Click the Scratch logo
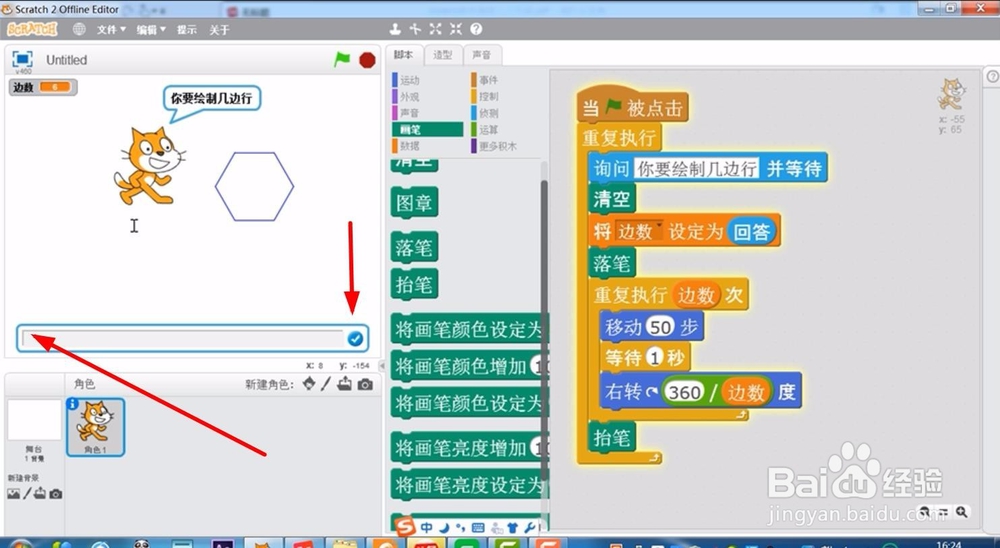The height and width of the screenshot is (548, 1000). tap(32, 29)
